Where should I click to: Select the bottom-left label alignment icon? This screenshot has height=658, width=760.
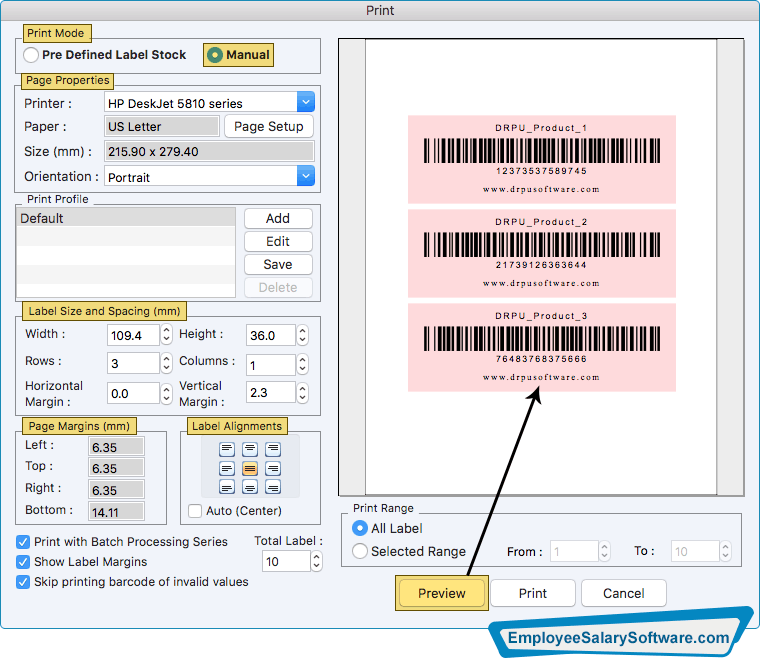tap(227, 487)
